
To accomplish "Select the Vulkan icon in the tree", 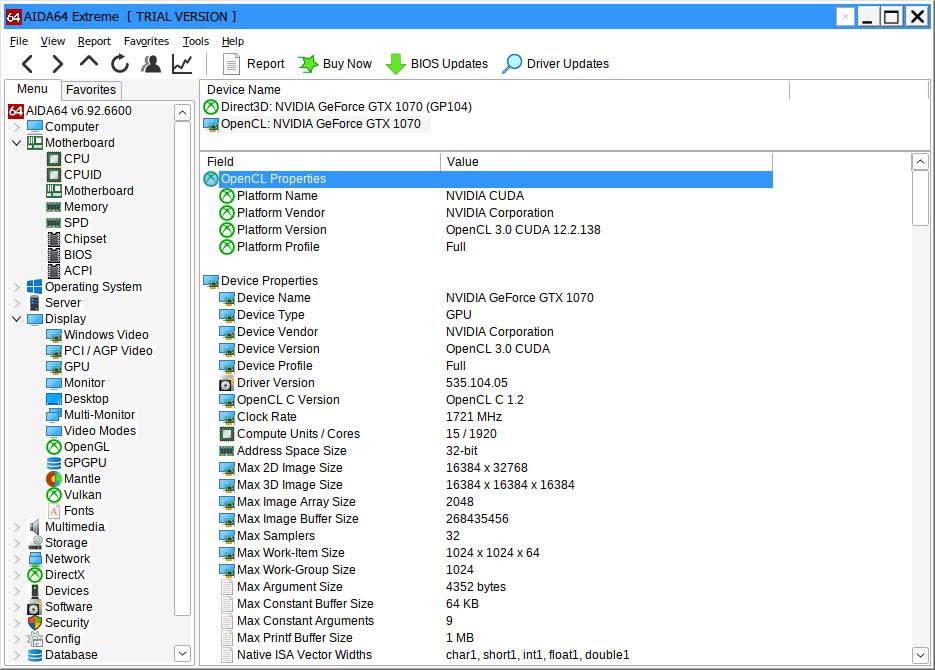I will (x=54, y=495).
